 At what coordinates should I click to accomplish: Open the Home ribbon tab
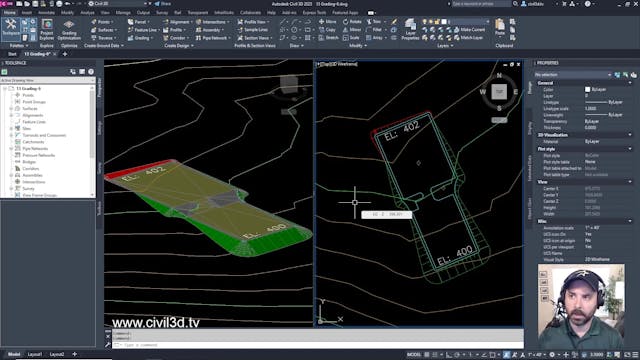(9, 13)
